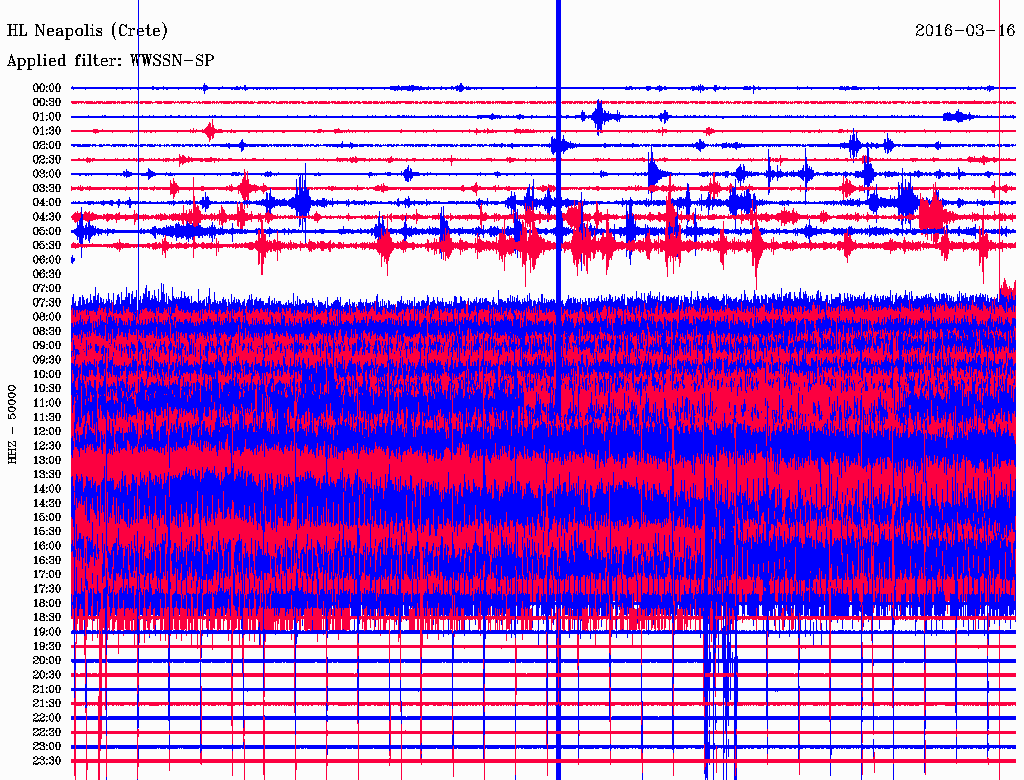The image size is (1024, 780).
Task: Click the 13:00 time row label
Action: pos(47,460)
